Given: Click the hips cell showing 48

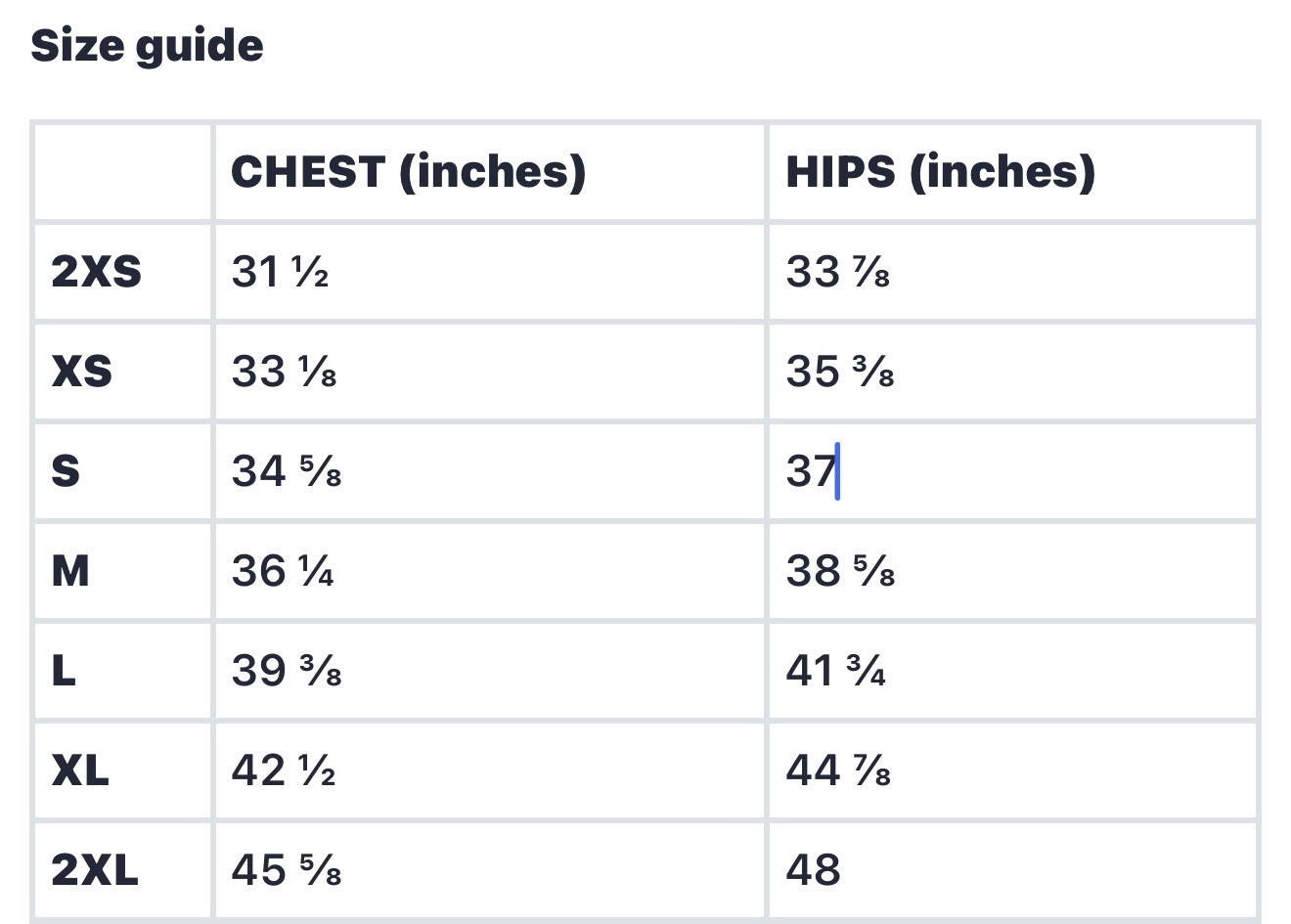Looking at the screenshot, I should [1011, 870].
